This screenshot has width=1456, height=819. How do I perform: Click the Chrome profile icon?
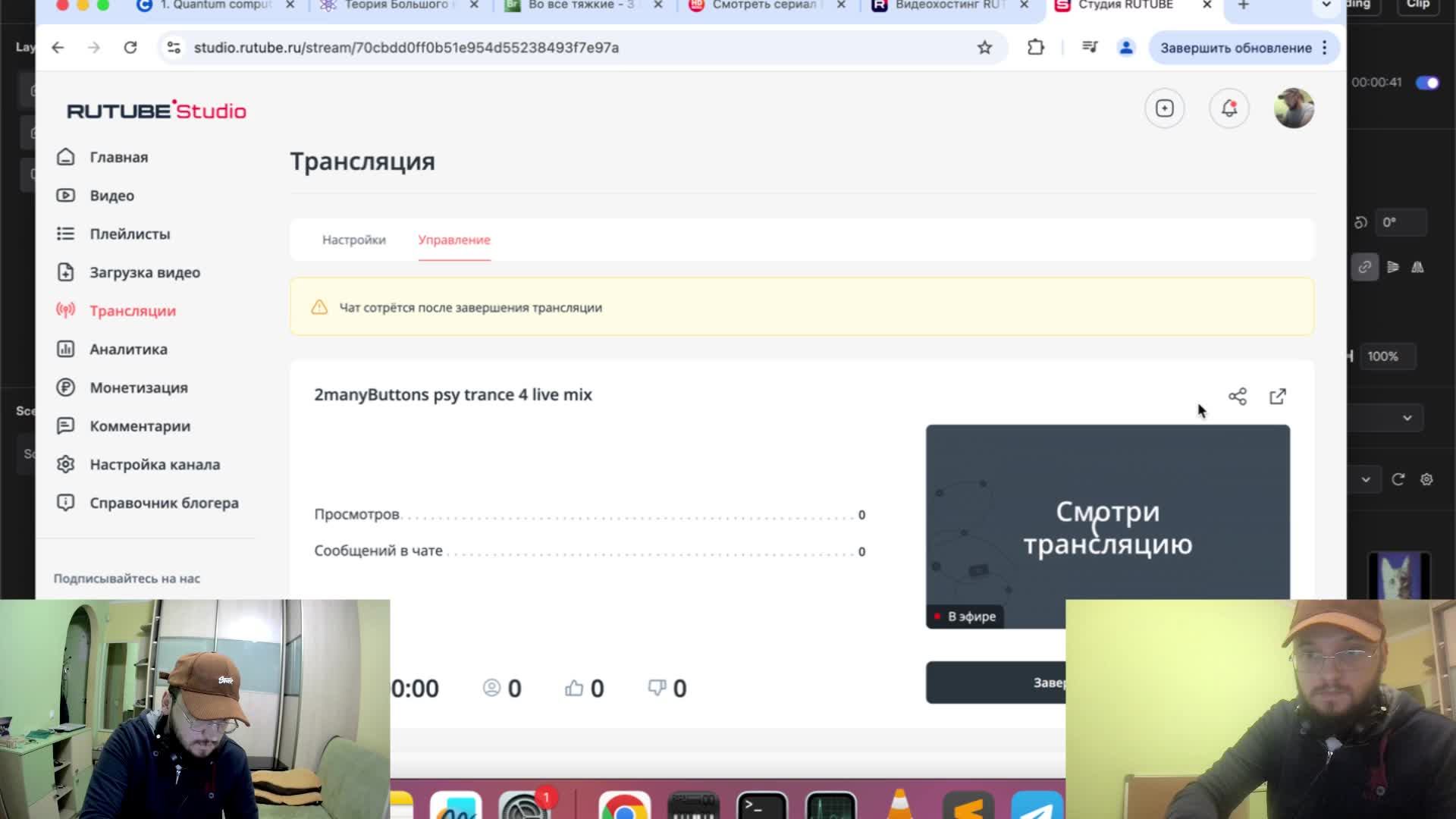1126,48
